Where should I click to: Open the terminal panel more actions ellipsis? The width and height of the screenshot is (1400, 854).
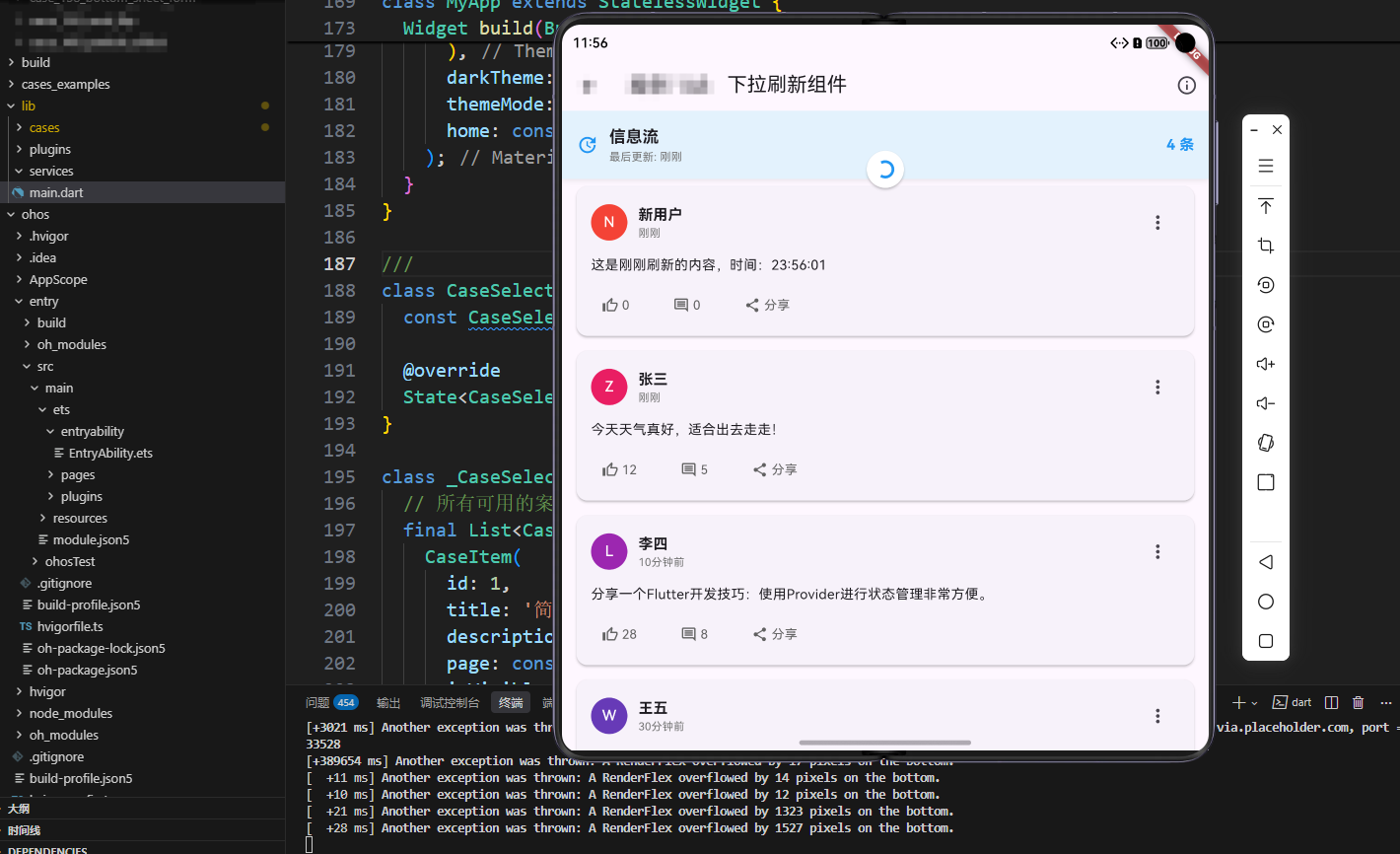pos(1385,702)
